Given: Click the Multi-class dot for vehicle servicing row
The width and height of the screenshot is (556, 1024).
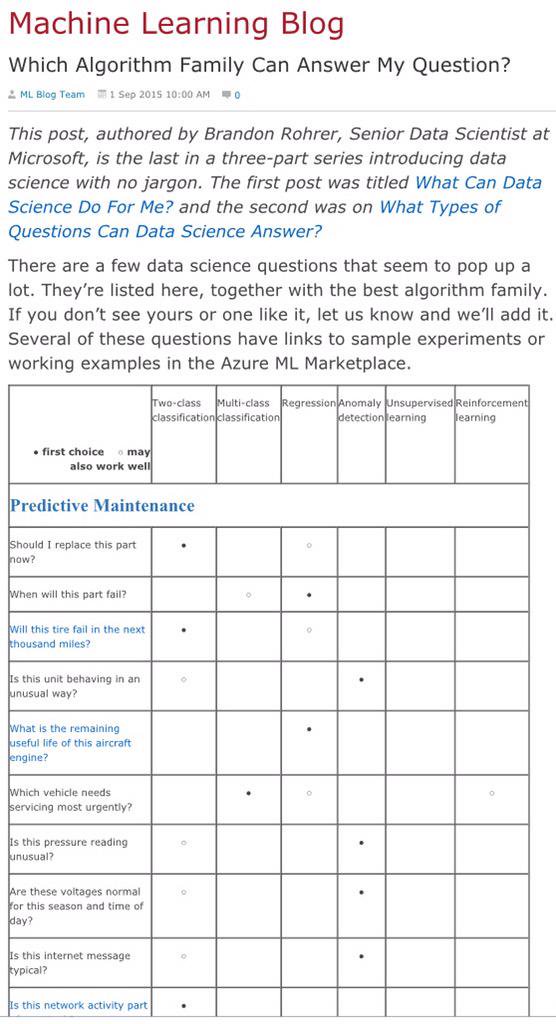Looking at the screenshot, I should (x=248, y=793).
